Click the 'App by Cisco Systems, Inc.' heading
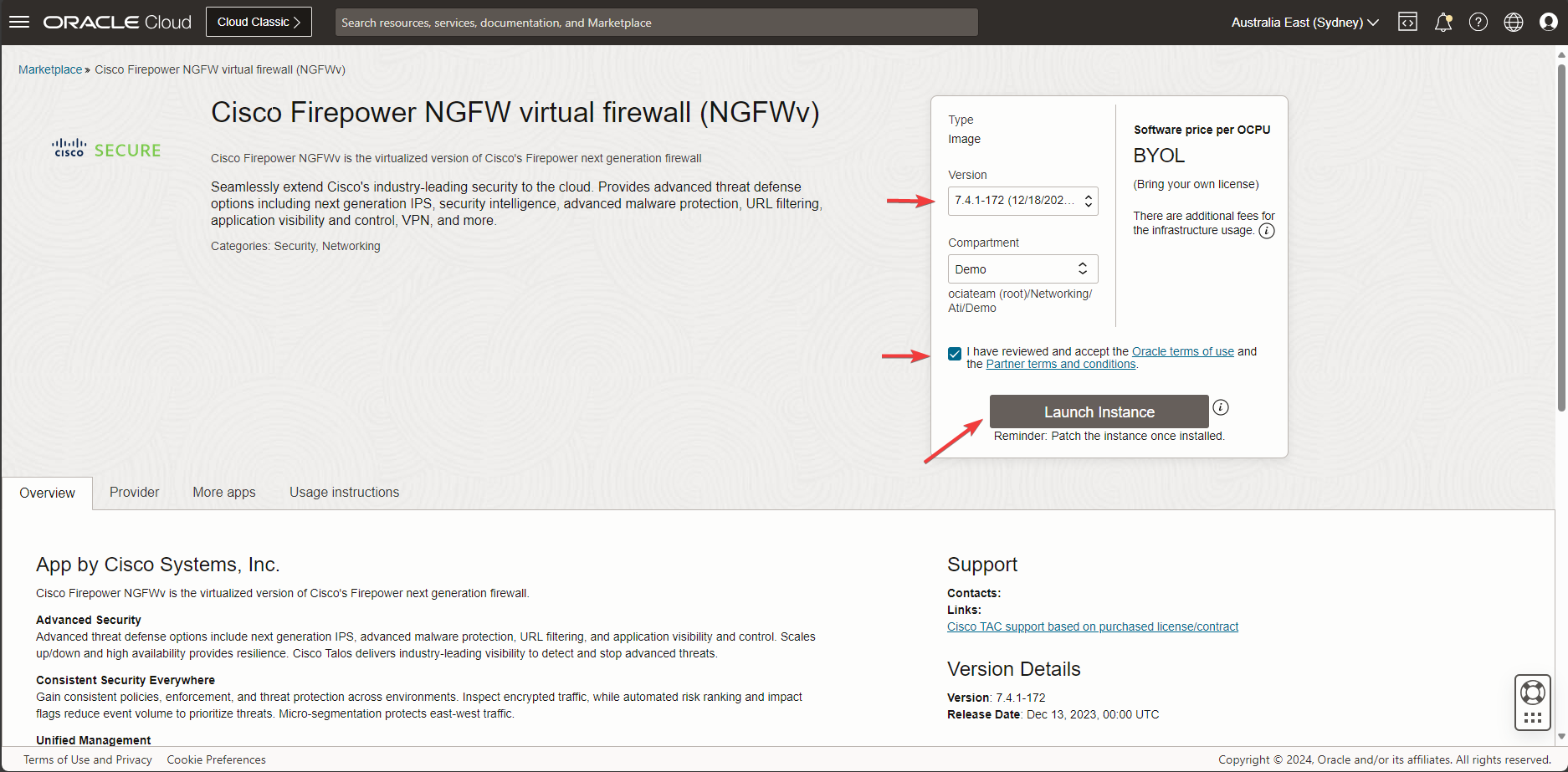The width and height of the screenshot is (1568, 772). point(158,565)
